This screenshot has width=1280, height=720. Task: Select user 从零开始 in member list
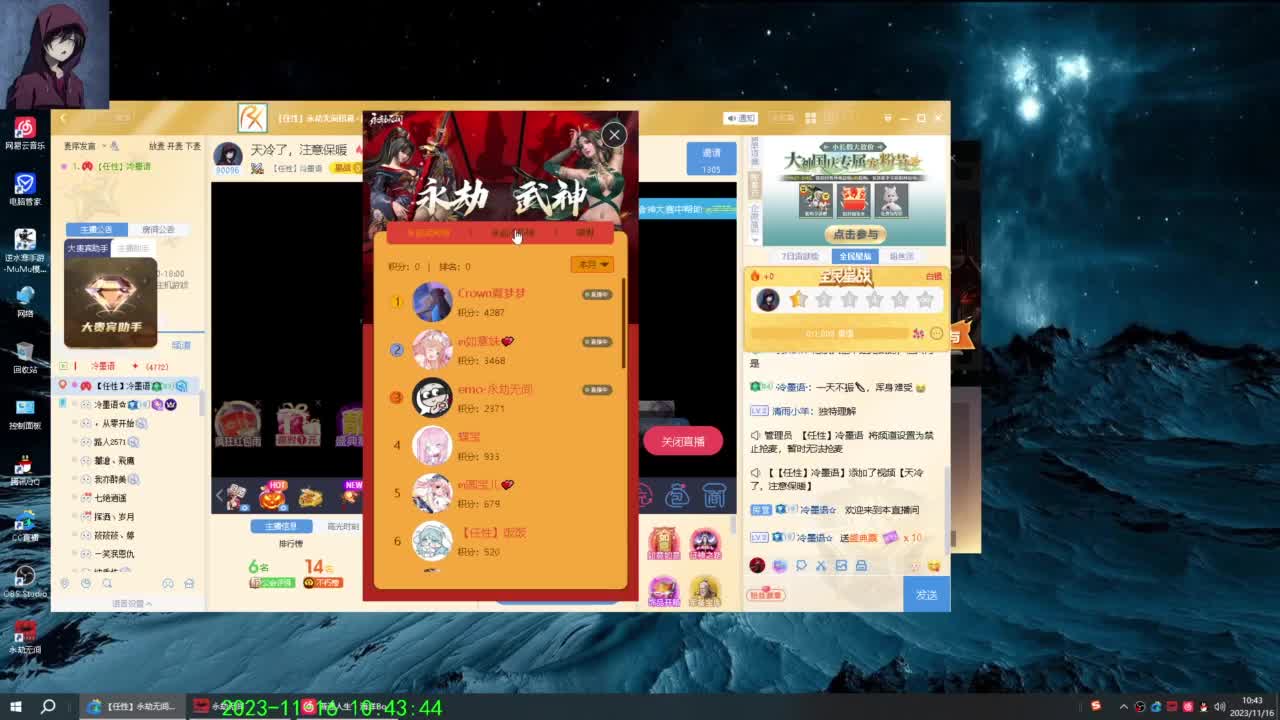click(118, 423)
